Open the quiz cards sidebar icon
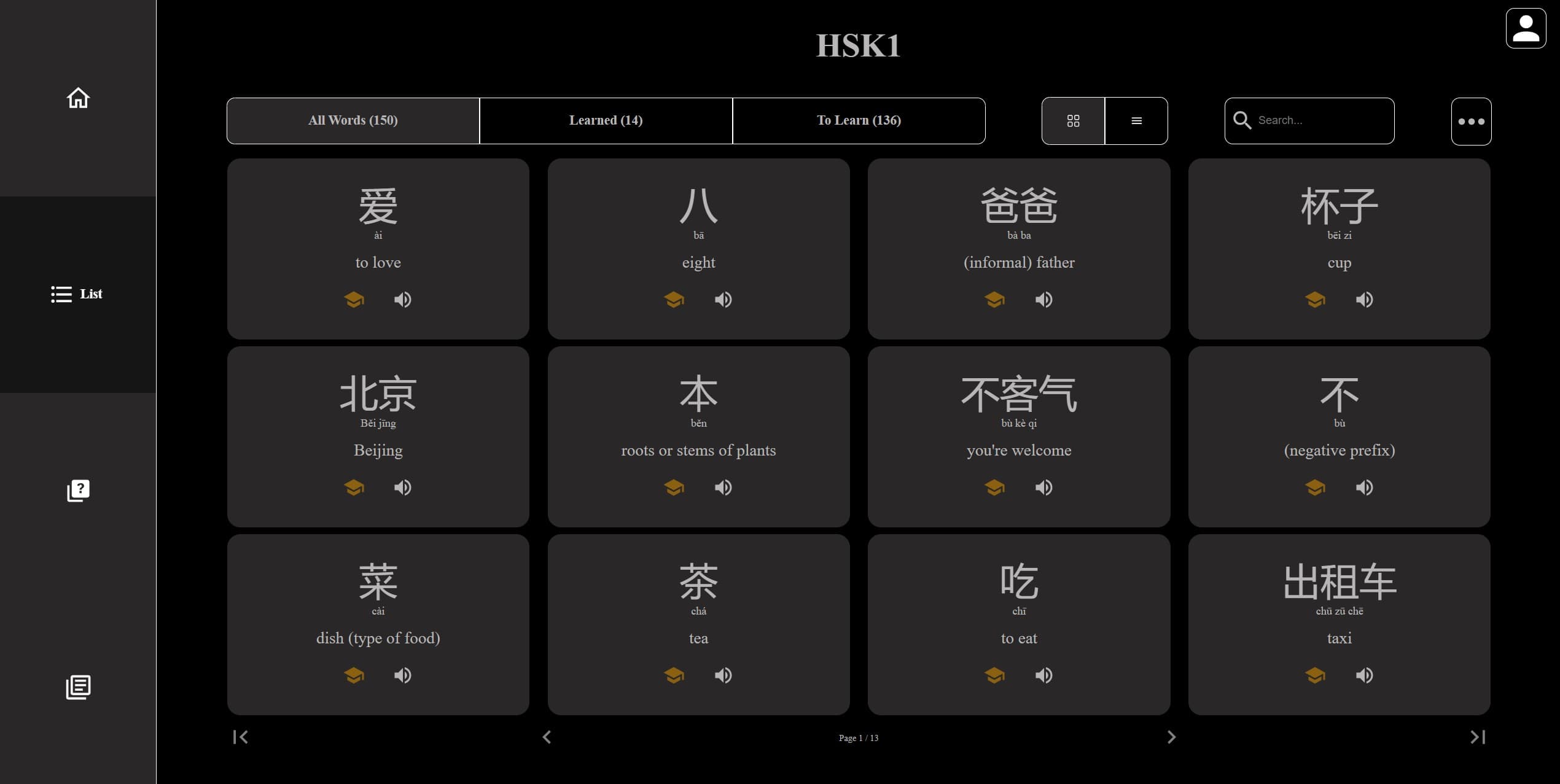 tap(78, 491)
